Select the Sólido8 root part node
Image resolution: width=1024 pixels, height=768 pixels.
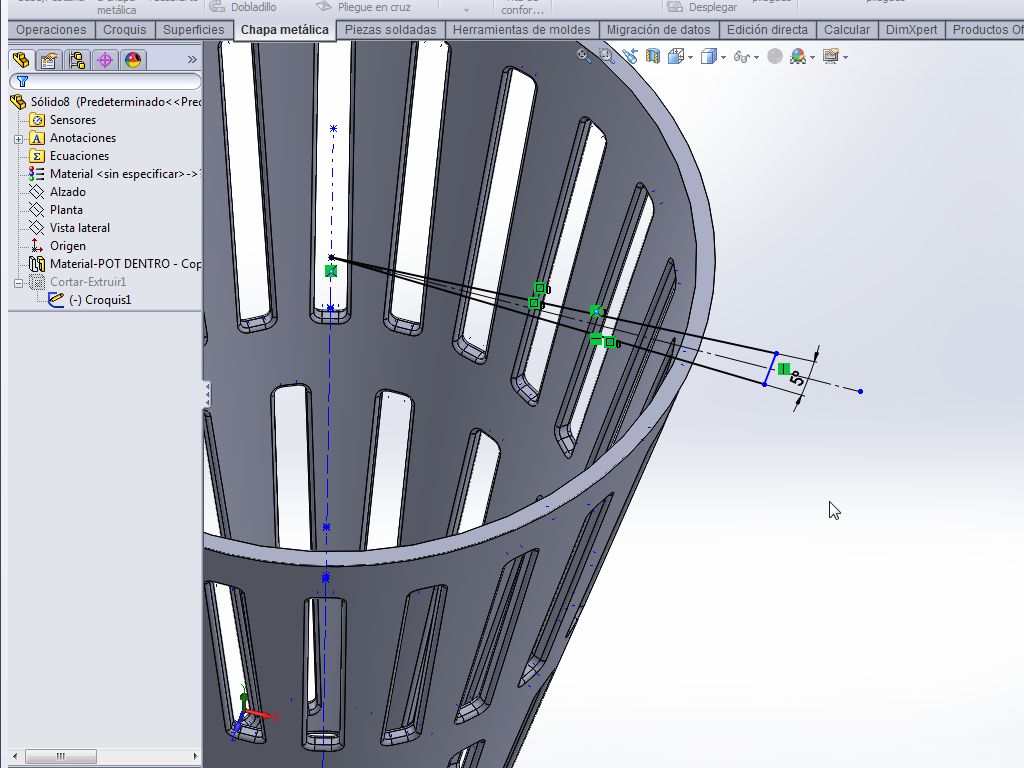click(x=106, y=102)
